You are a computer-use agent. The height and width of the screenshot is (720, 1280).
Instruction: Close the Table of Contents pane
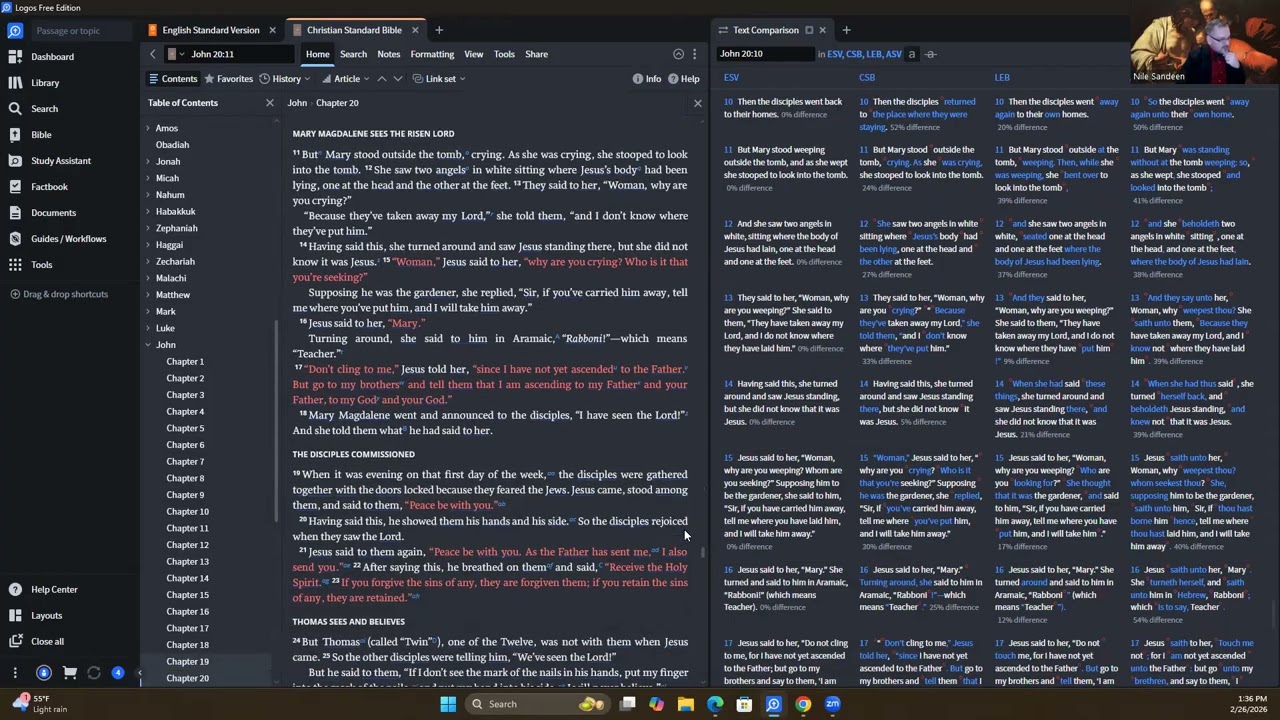[x=269, y=103]
